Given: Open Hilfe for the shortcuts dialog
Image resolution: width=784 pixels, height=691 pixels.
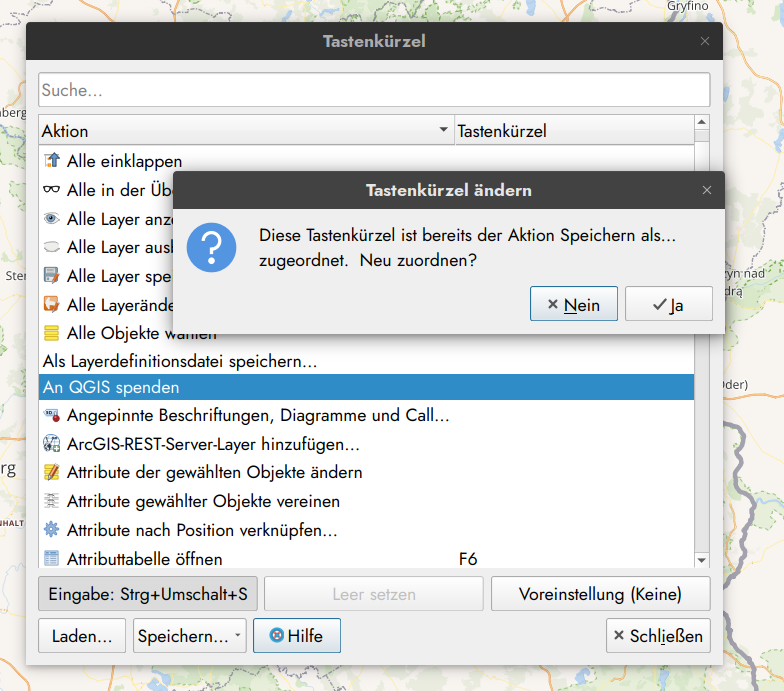Looking at the screenshot, I should 296,636.
